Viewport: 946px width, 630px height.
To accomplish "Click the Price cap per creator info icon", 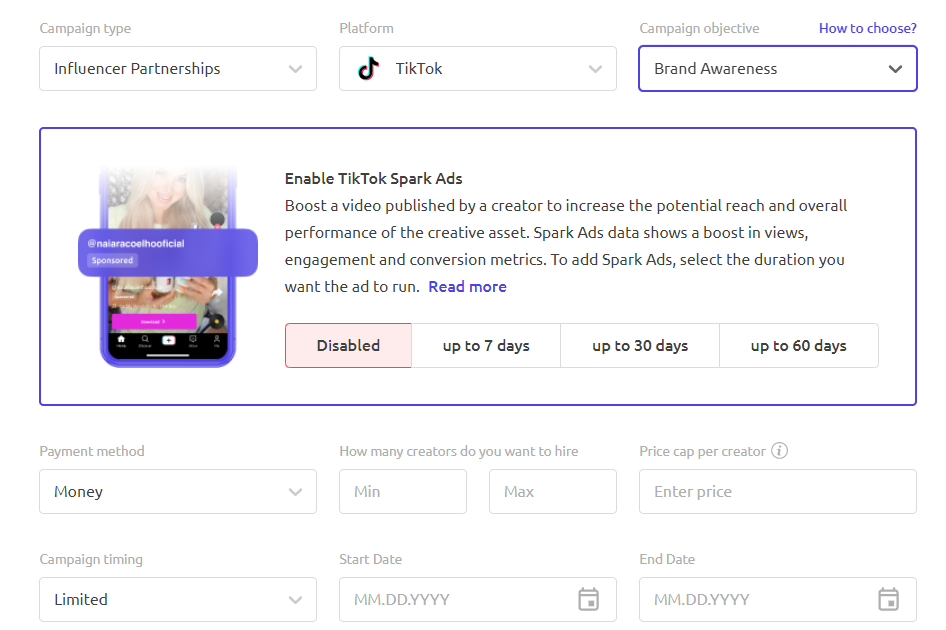I will [779, 451].
